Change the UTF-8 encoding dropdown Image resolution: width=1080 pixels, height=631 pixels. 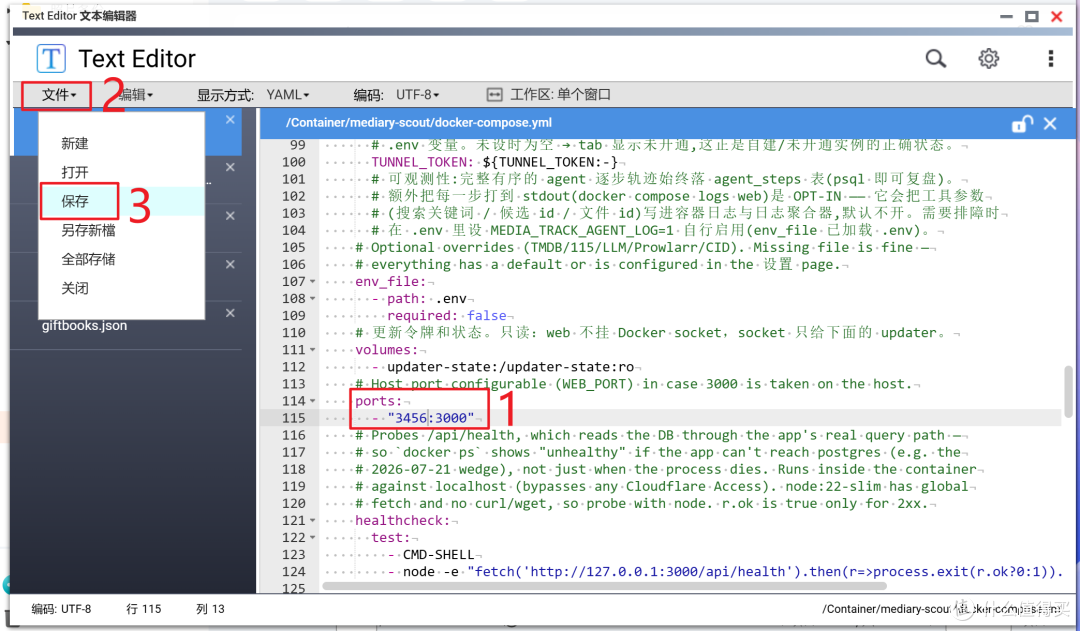click(x=417, y=94)
